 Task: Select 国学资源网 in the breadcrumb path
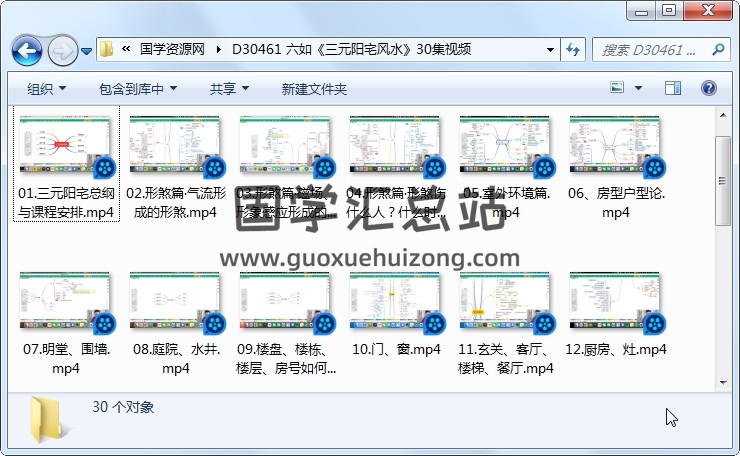tap(172, 49)
